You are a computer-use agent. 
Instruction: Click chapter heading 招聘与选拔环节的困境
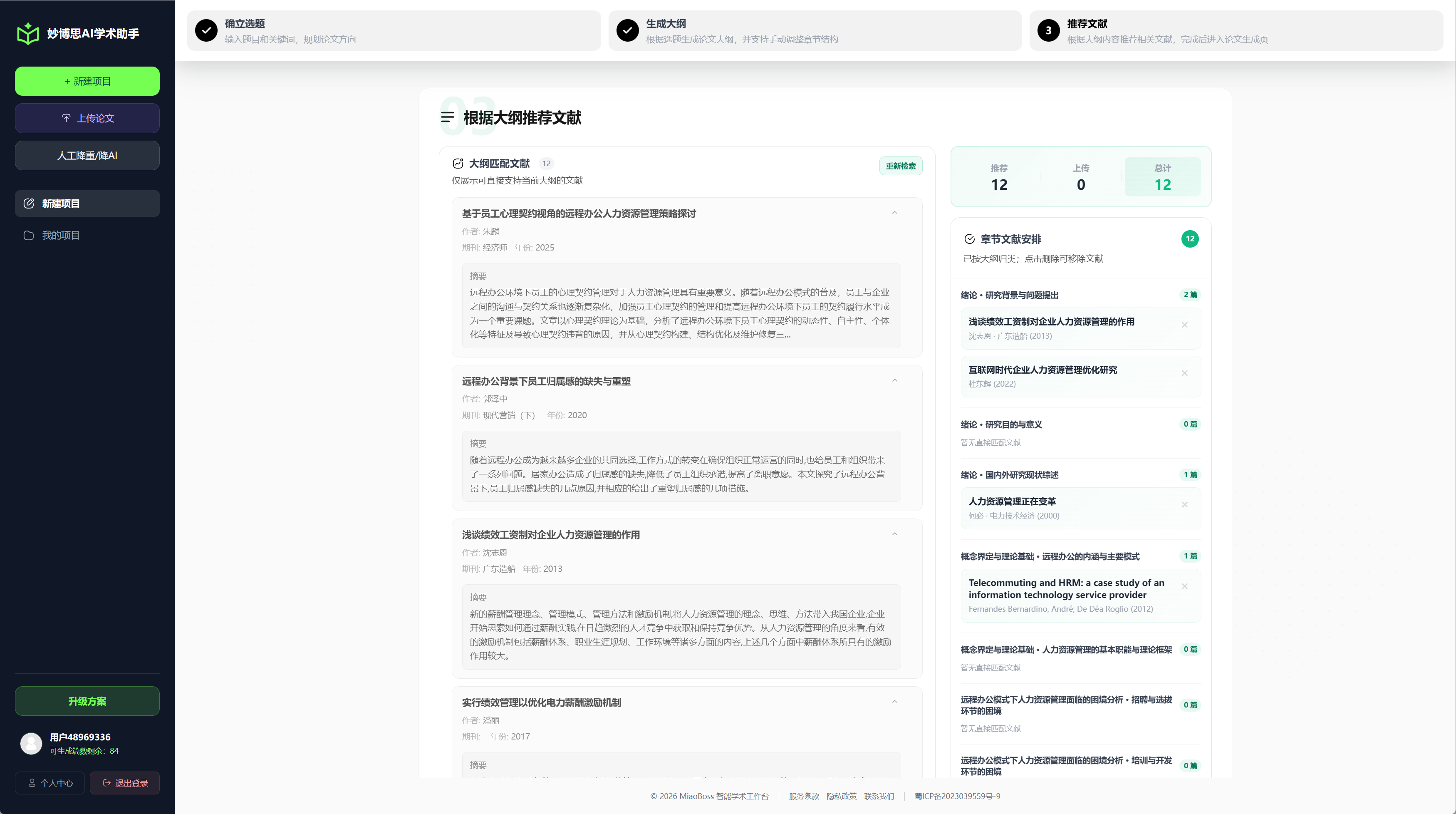pos(1066,705)
